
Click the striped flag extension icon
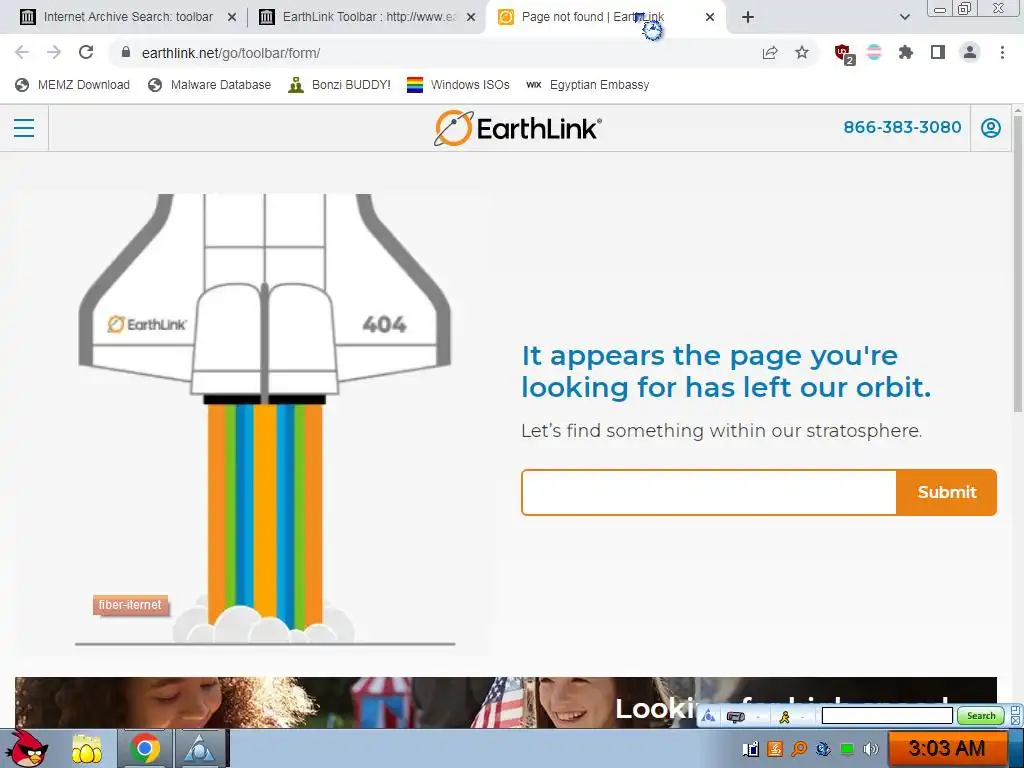874,52
